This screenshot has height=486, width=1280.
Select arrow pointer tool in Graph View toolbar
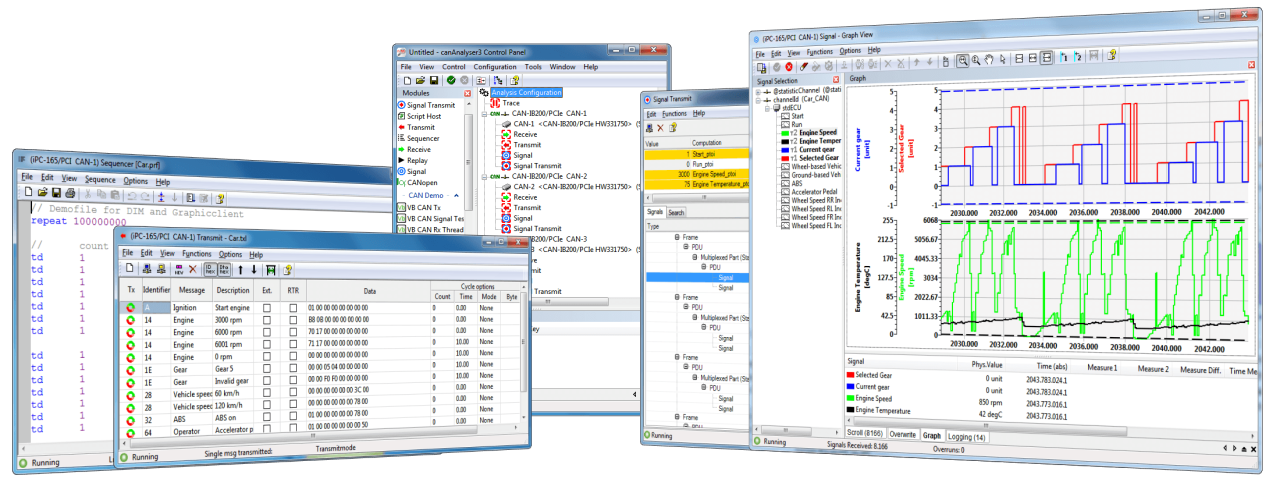pos(1003,59)
